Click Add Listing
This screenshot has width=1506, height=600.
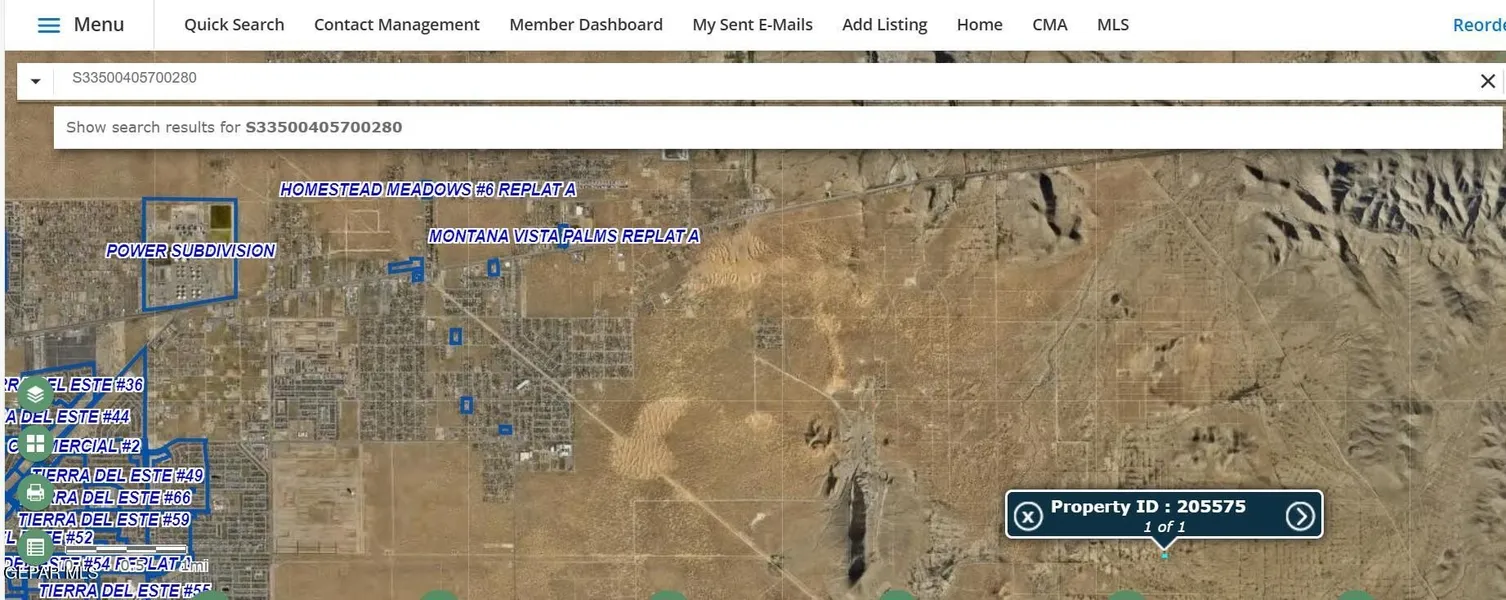(x=884, y=25)
